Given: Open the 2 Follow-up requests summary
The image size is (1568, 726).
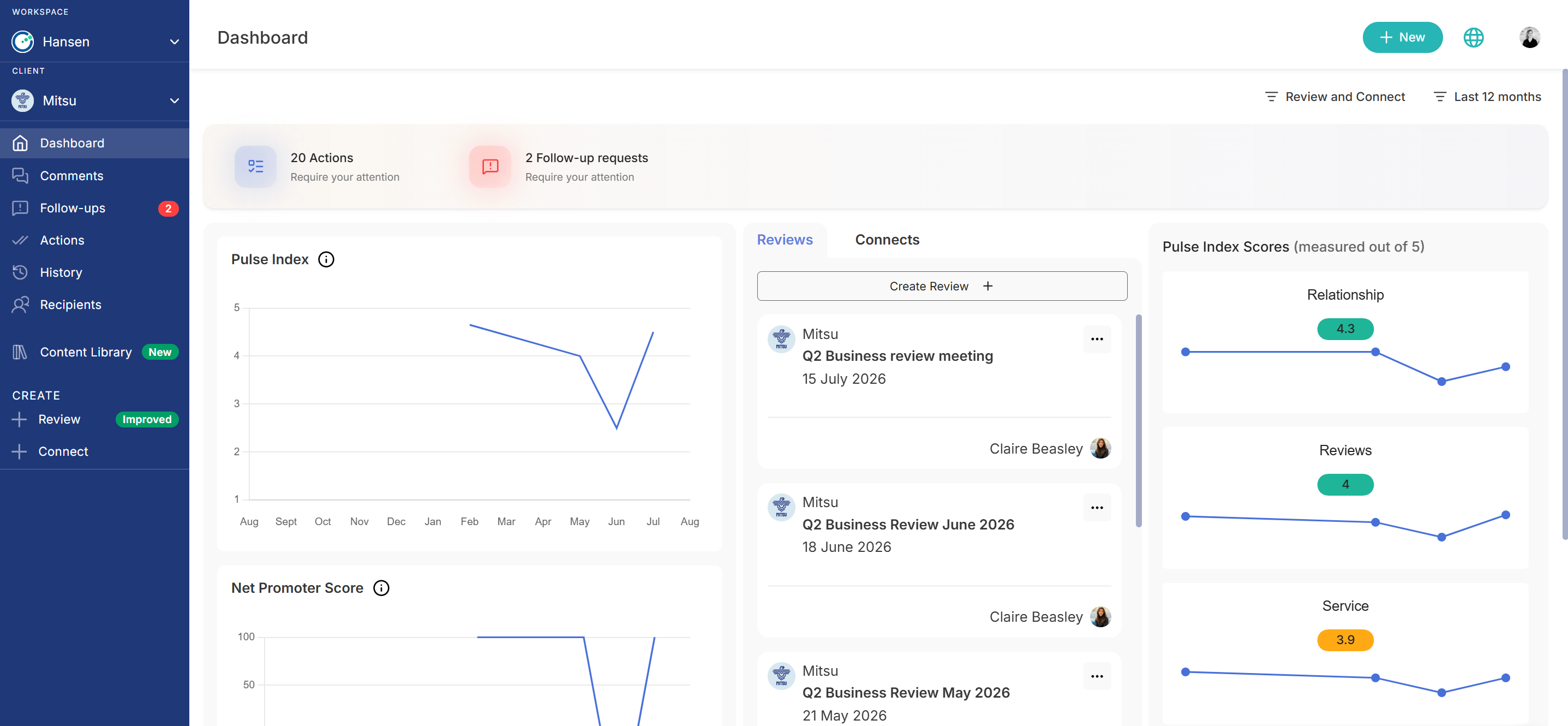Looking at the screenshot, I should point(559,166).
